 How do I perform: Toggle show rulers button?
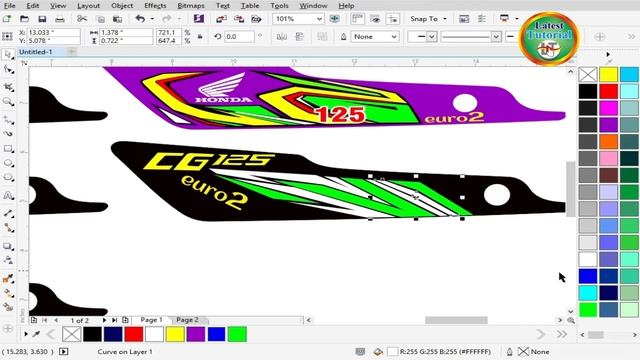click(357, 19)
